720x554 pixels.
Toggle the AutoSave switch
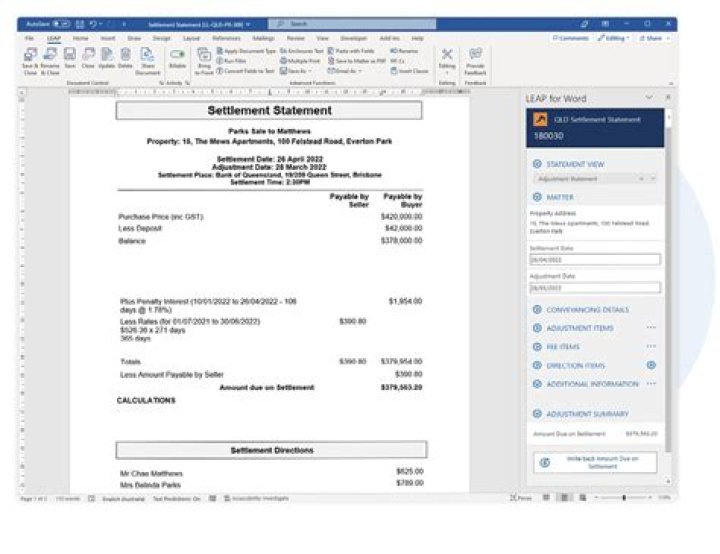[x=62, y=23]
